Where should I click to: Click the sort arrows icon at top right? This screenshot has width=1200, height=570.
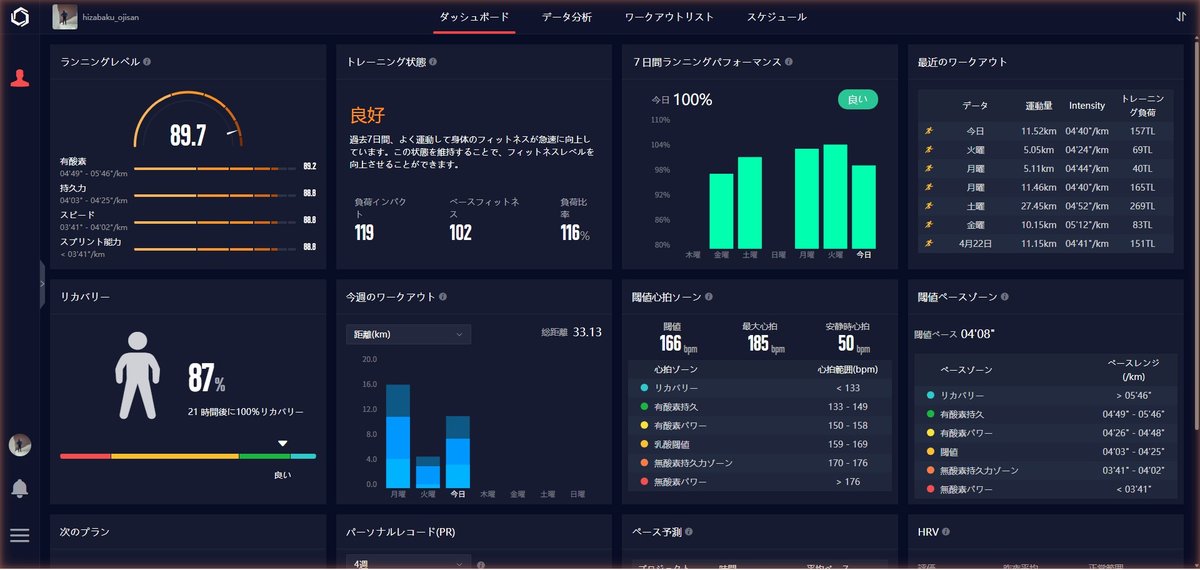pos(1181,17)
